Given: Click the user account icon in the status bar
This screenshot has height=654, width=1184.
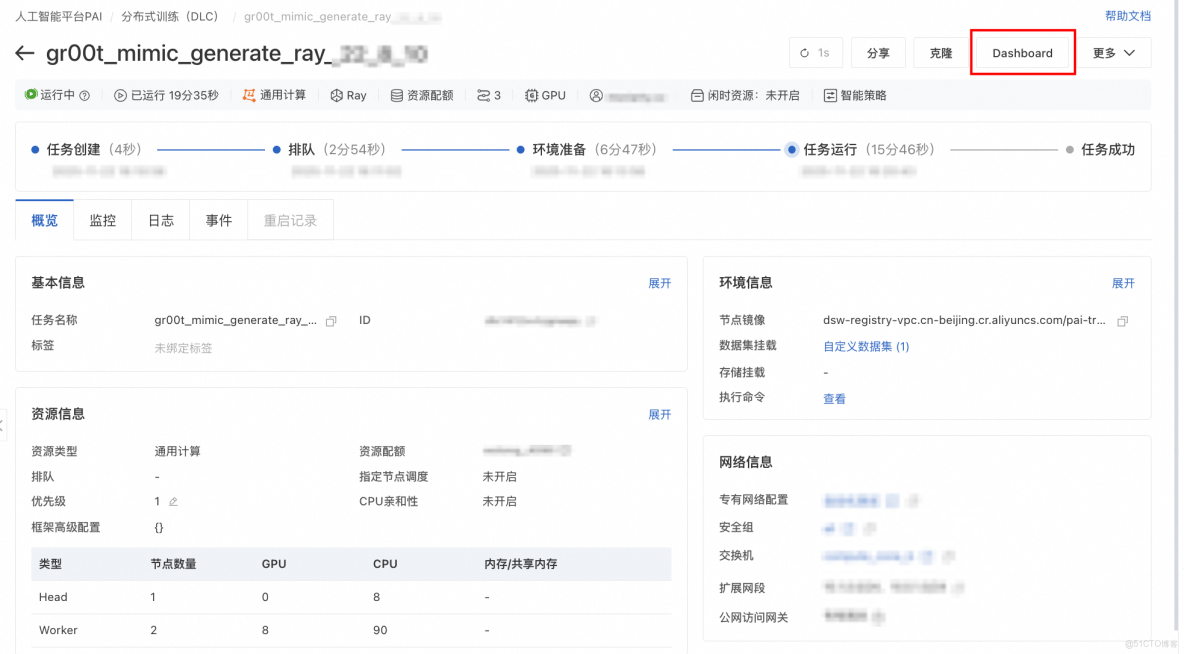Looking at the screenshot, I should tap(595, 95).
